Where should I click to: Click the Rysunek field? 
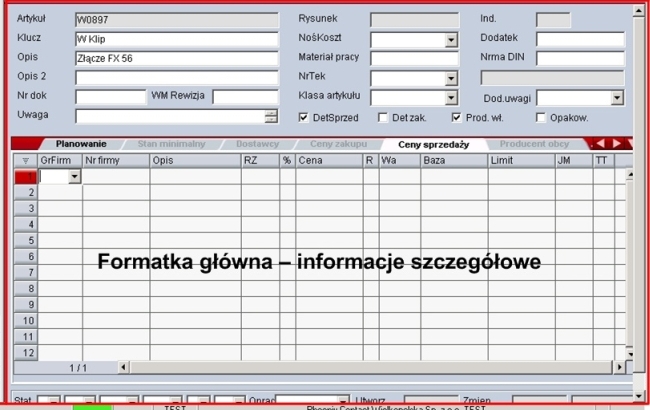coord(415,20)
